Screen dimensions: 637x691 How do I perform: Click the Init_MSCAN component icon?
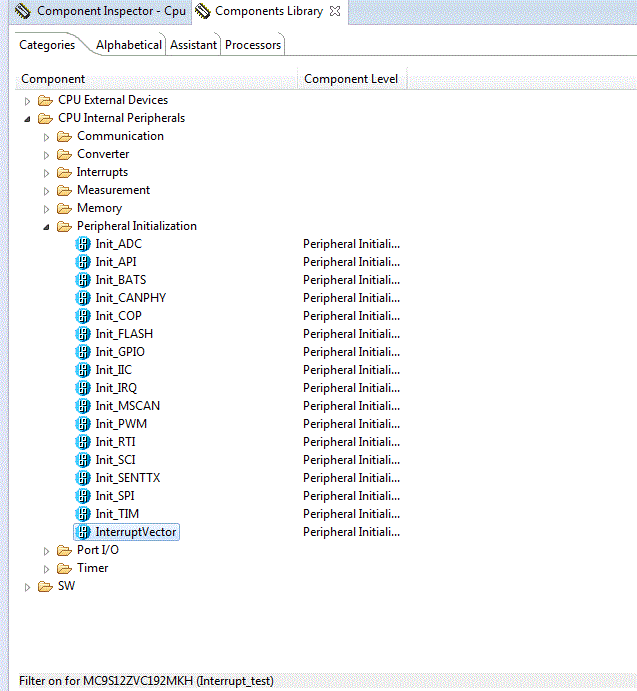point(83,406)
